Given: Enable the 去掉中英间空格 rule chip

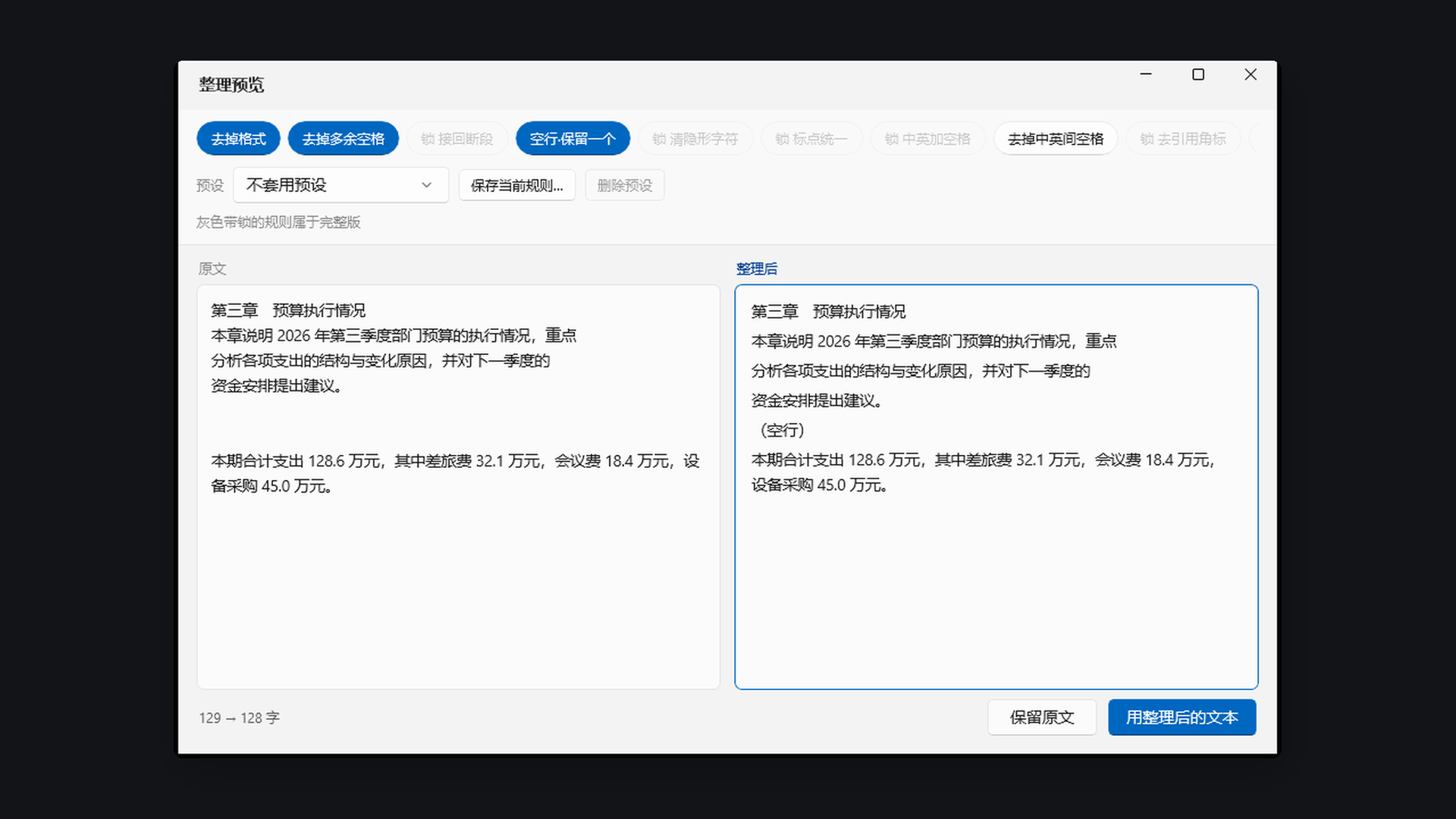Looking at the screenshot, I should [1055, 139].
